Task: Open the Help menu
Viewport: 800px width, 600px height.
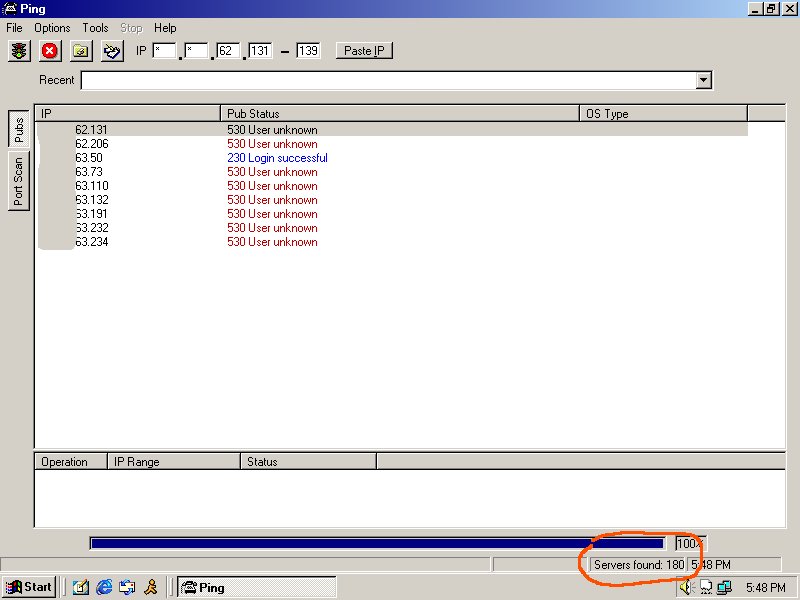Action: point(165,28)
